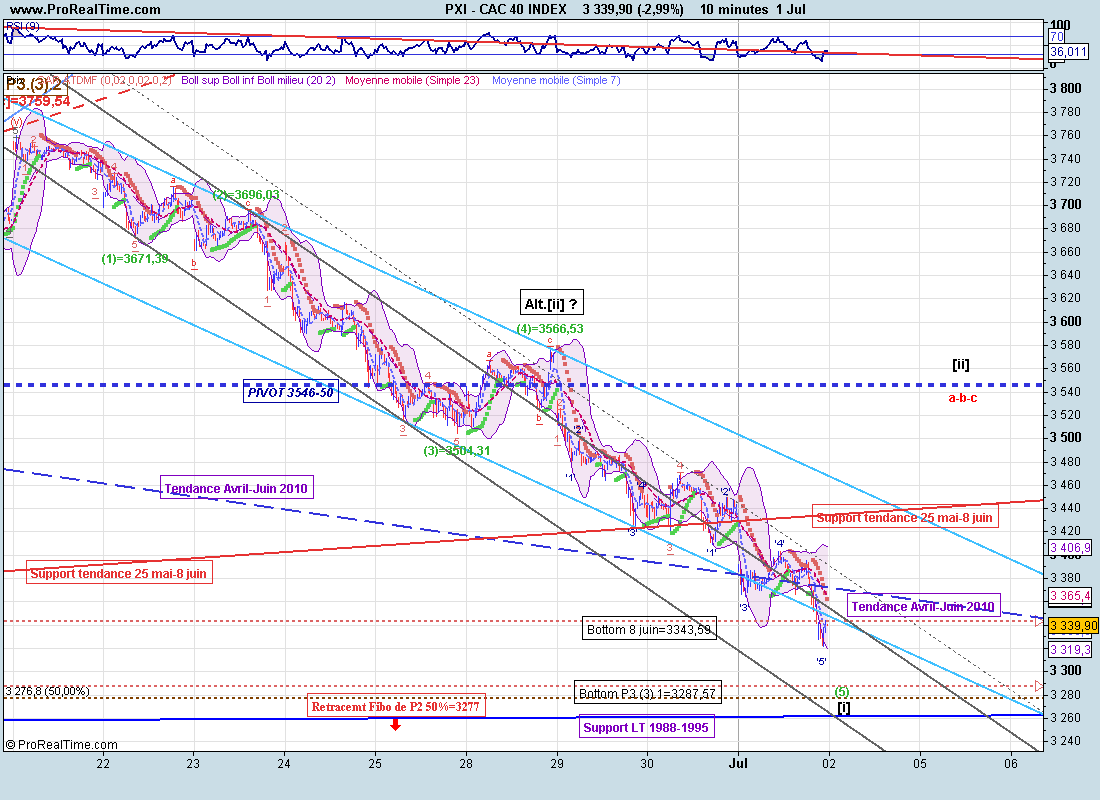Screen dimensions: 1100x800
Task: Click the PXI - CAC 40 INDEX title
Action: (x=506, y=9)
